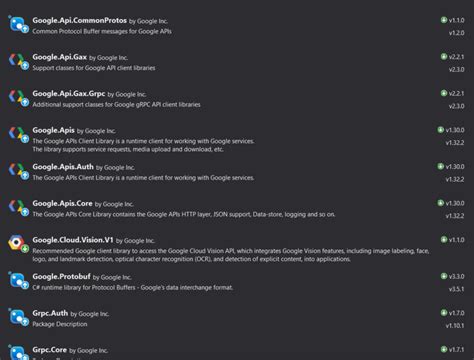The height and width of the screenshot is (360, 474).
Task: Click the green installed icon beside v1.1.0 CommonProtos
Action: pyautogui.click(x=444, y=20)
